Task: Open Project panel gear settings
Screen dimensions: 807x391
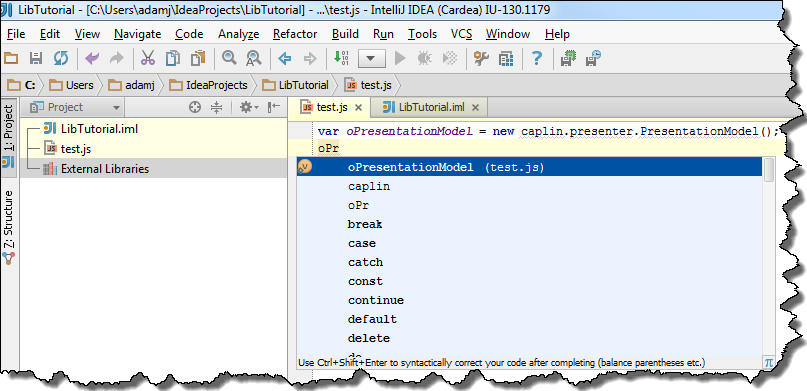Action: point(249,107)
